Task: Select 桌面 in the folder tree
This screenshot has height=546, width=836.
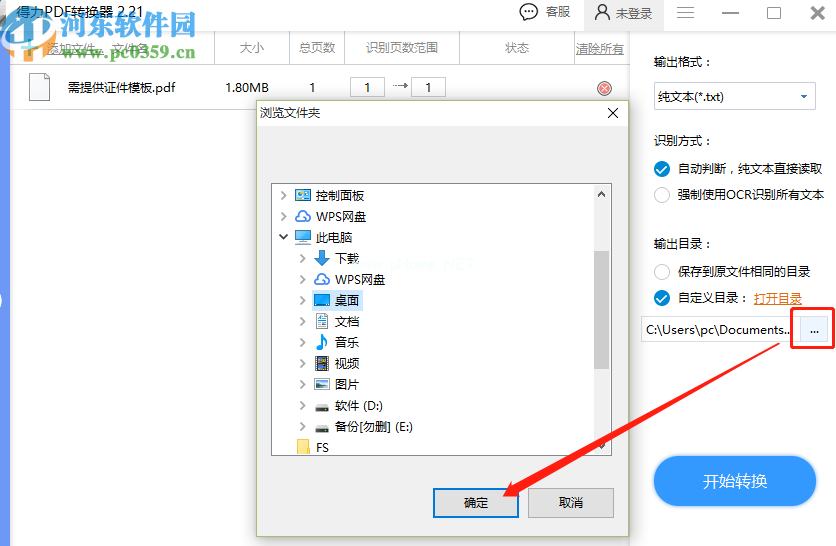Action: (347, 300)
